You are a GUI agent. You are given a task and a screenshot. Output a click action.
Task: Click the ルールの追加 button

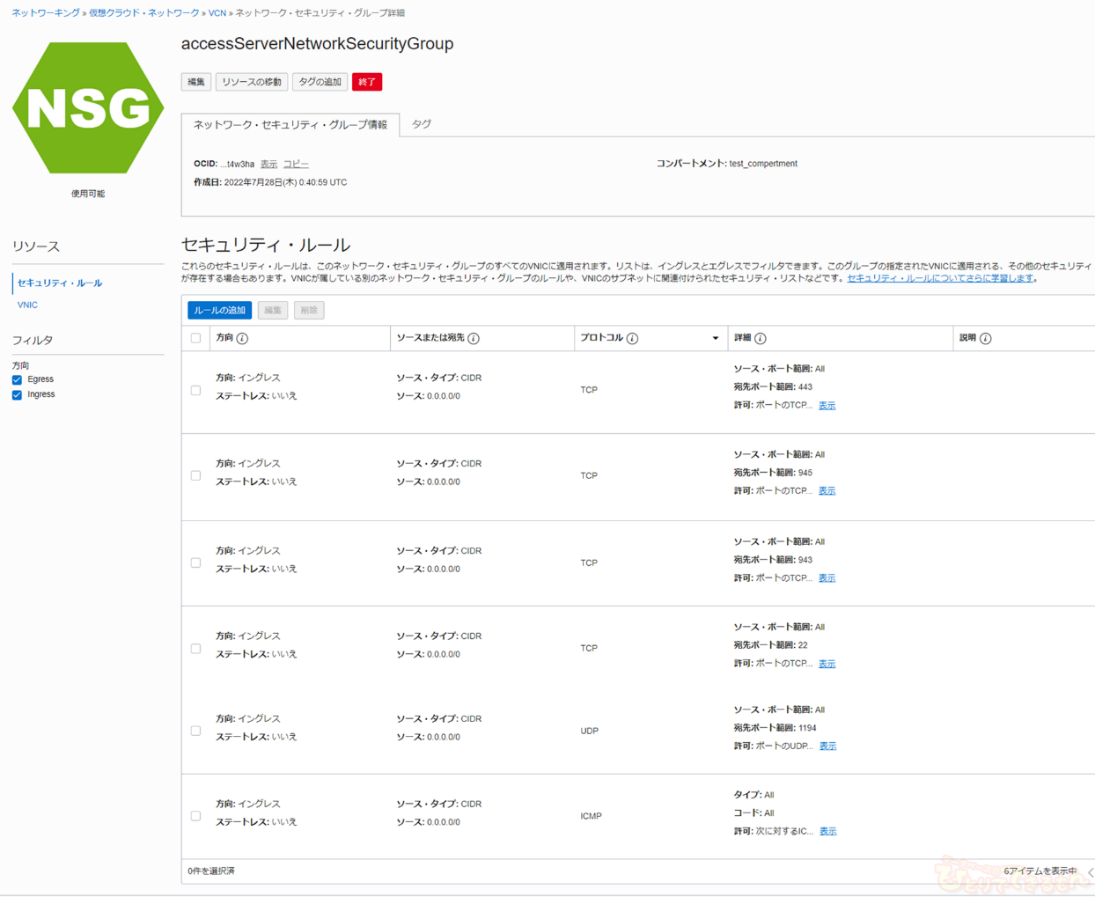[x=219, y=311]
